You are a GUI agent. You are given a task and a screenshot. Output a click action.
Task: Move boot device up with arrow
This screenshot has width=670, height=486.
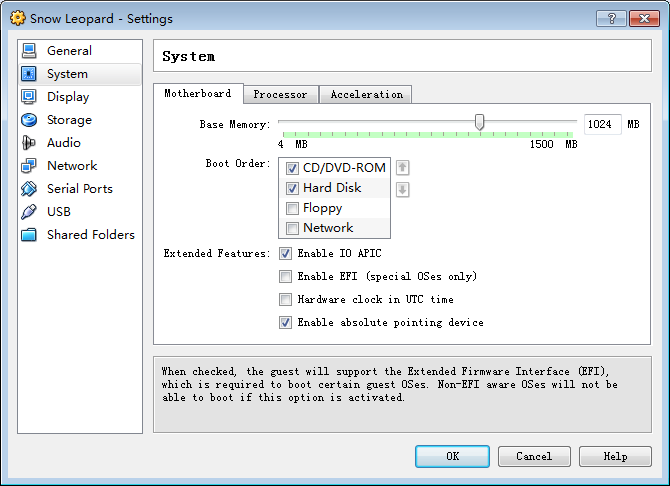tap(402, 168)
